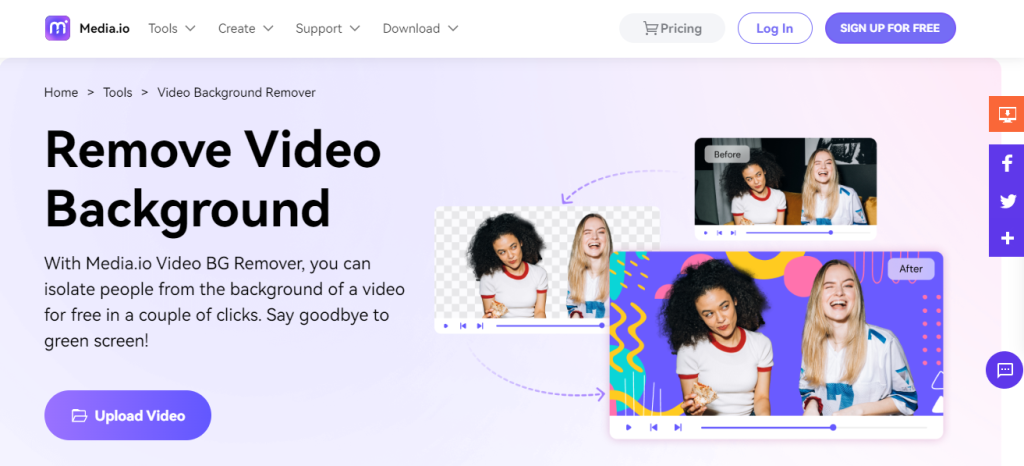The width and height of the screenshot is (1024, 466).
Task: Play the transparent background preview
Action: coord(445,326)
